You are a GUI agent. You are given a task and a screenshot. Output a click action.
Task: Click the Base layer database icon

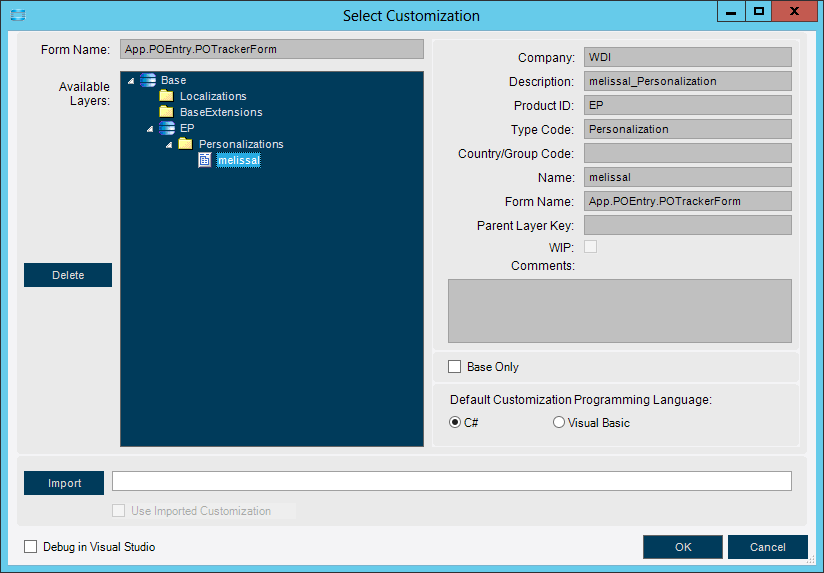pyautogui.click(x=148, y=80)
